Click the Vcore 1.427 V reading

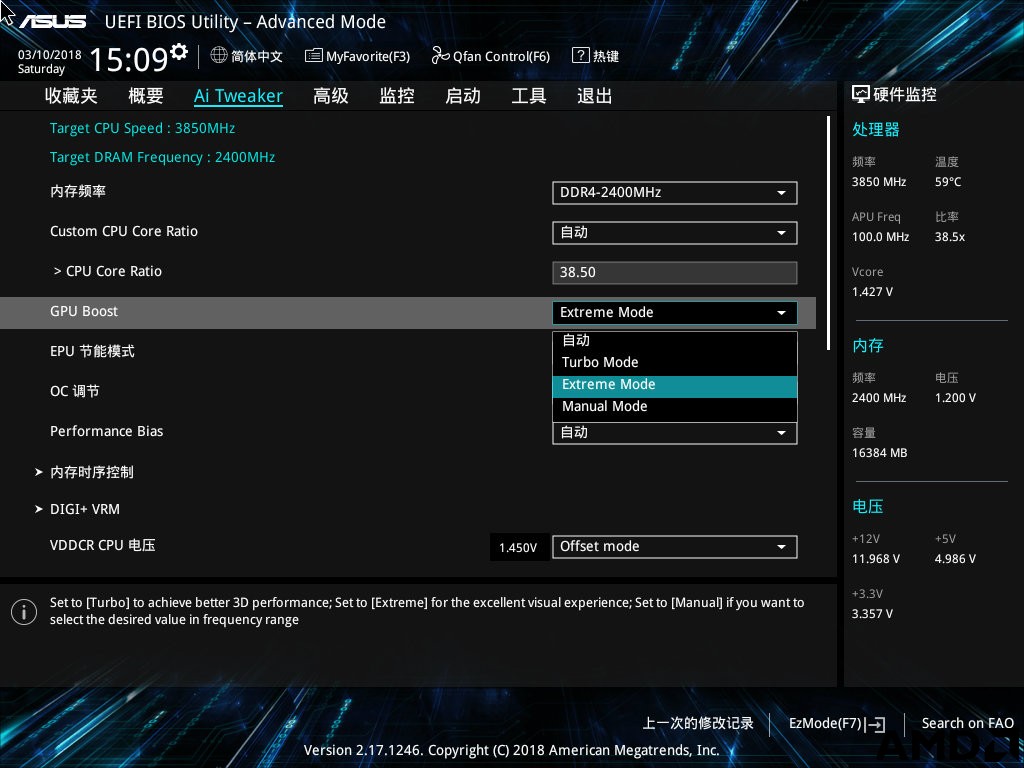point(872,292)
